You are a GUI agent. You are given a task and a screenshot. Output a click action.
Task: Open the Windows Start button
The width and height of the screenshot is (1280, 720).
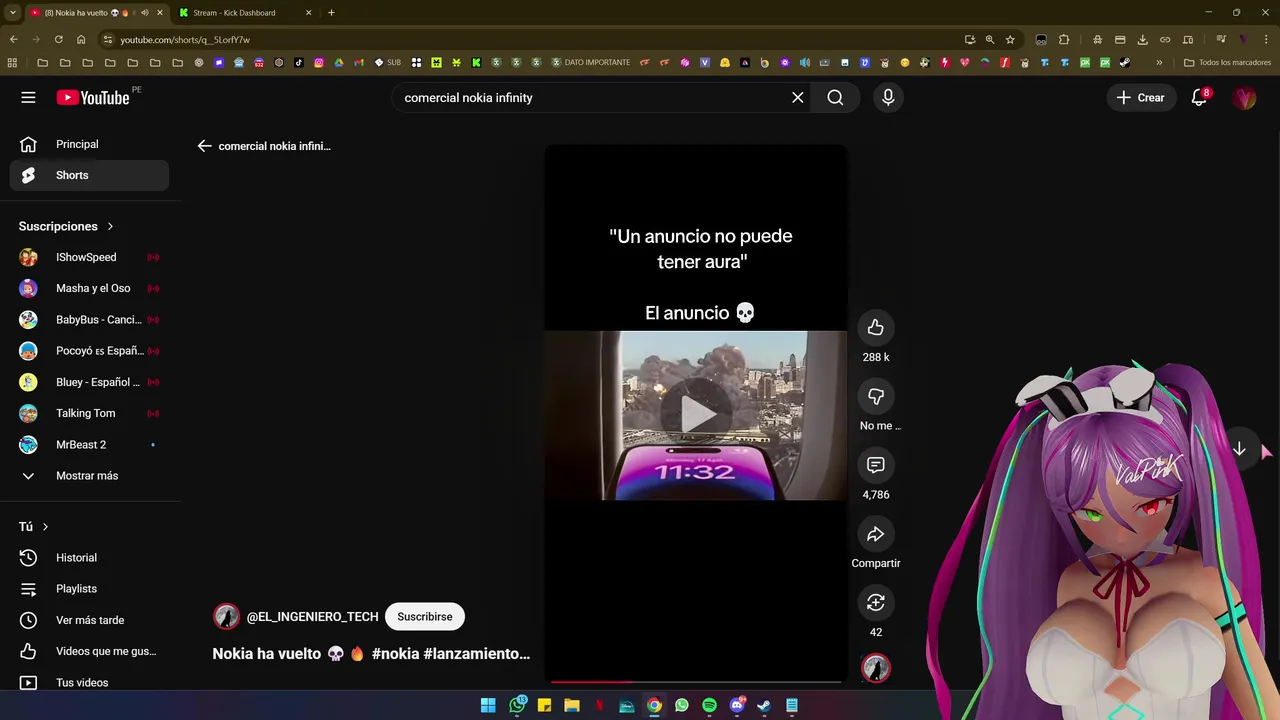pos(488,705)
